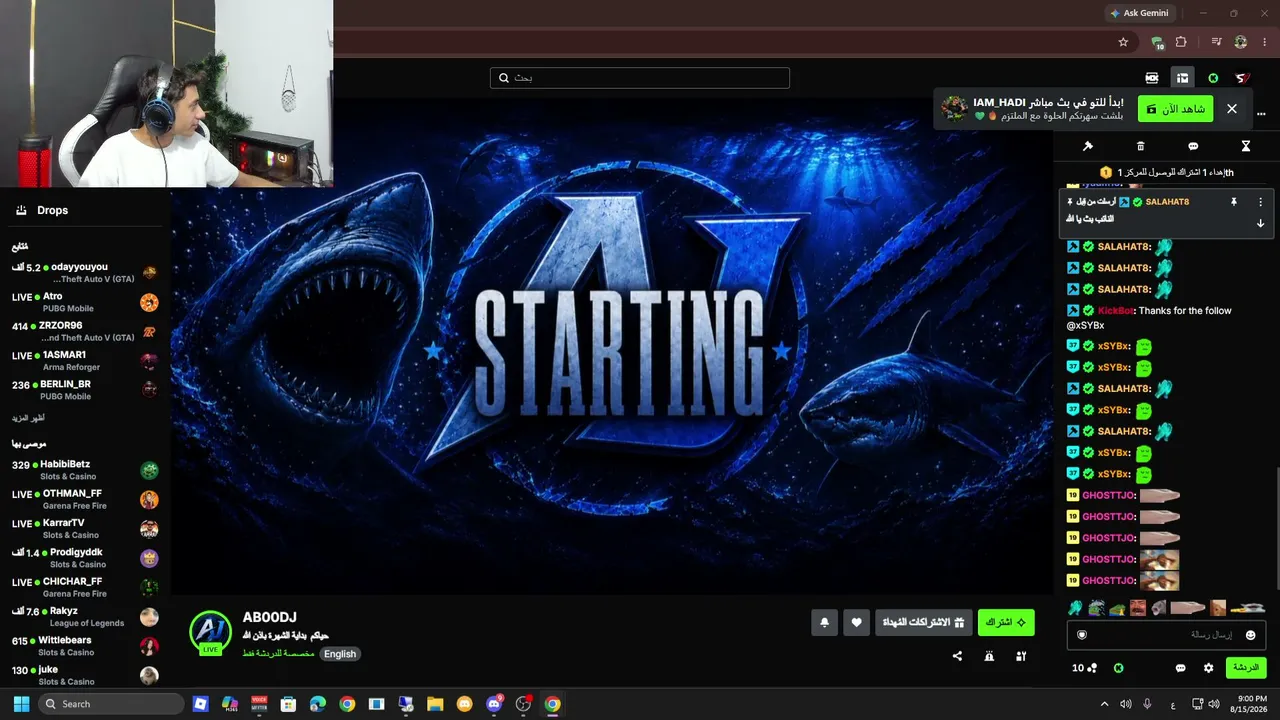Click the trash icon above the chat
The height and width of the screenshot is (720, 1280).
[x=1141, y=146]
